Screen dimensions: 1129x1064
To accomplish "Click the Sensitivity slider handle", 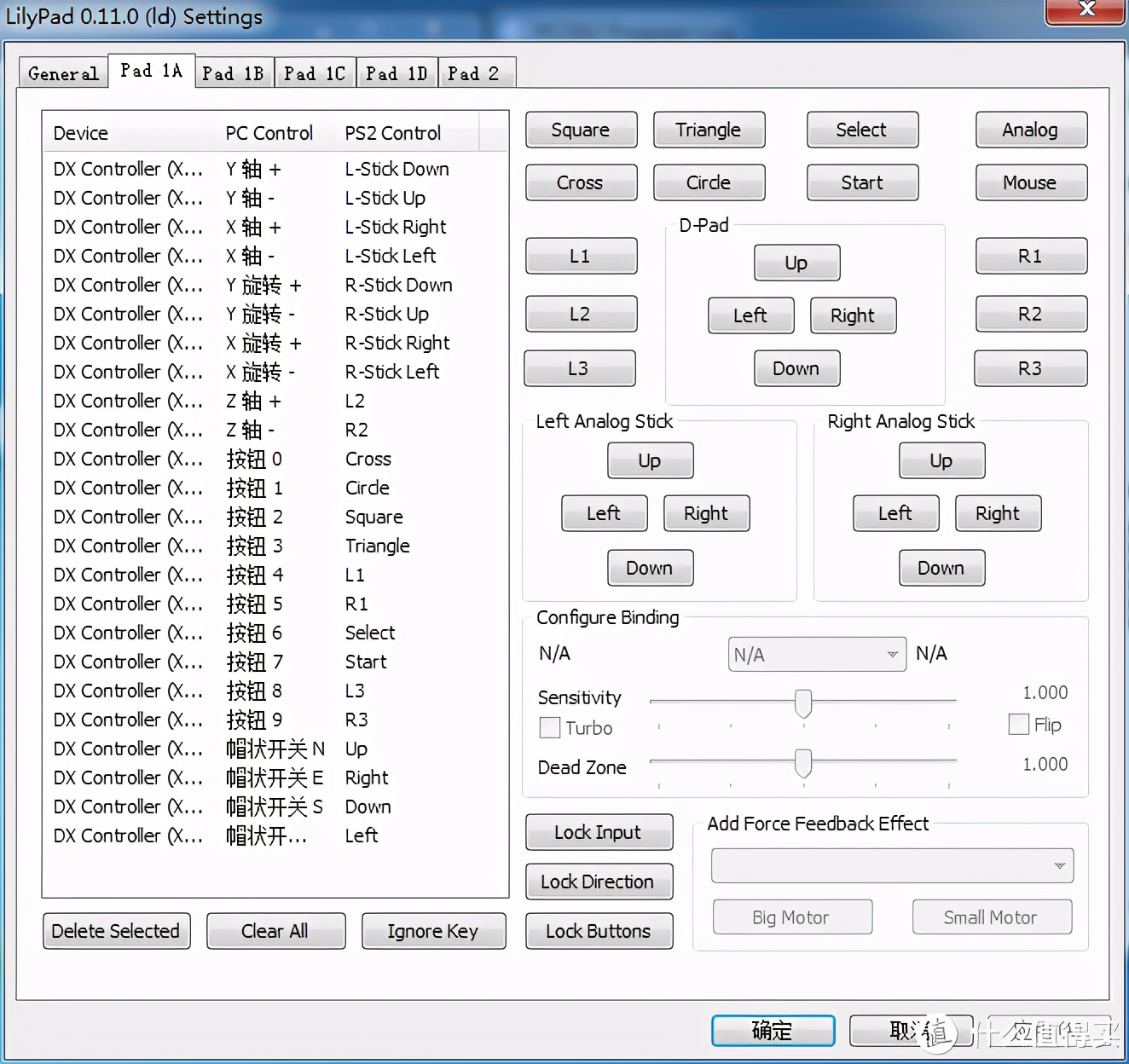I will click(x=802, y=703).
